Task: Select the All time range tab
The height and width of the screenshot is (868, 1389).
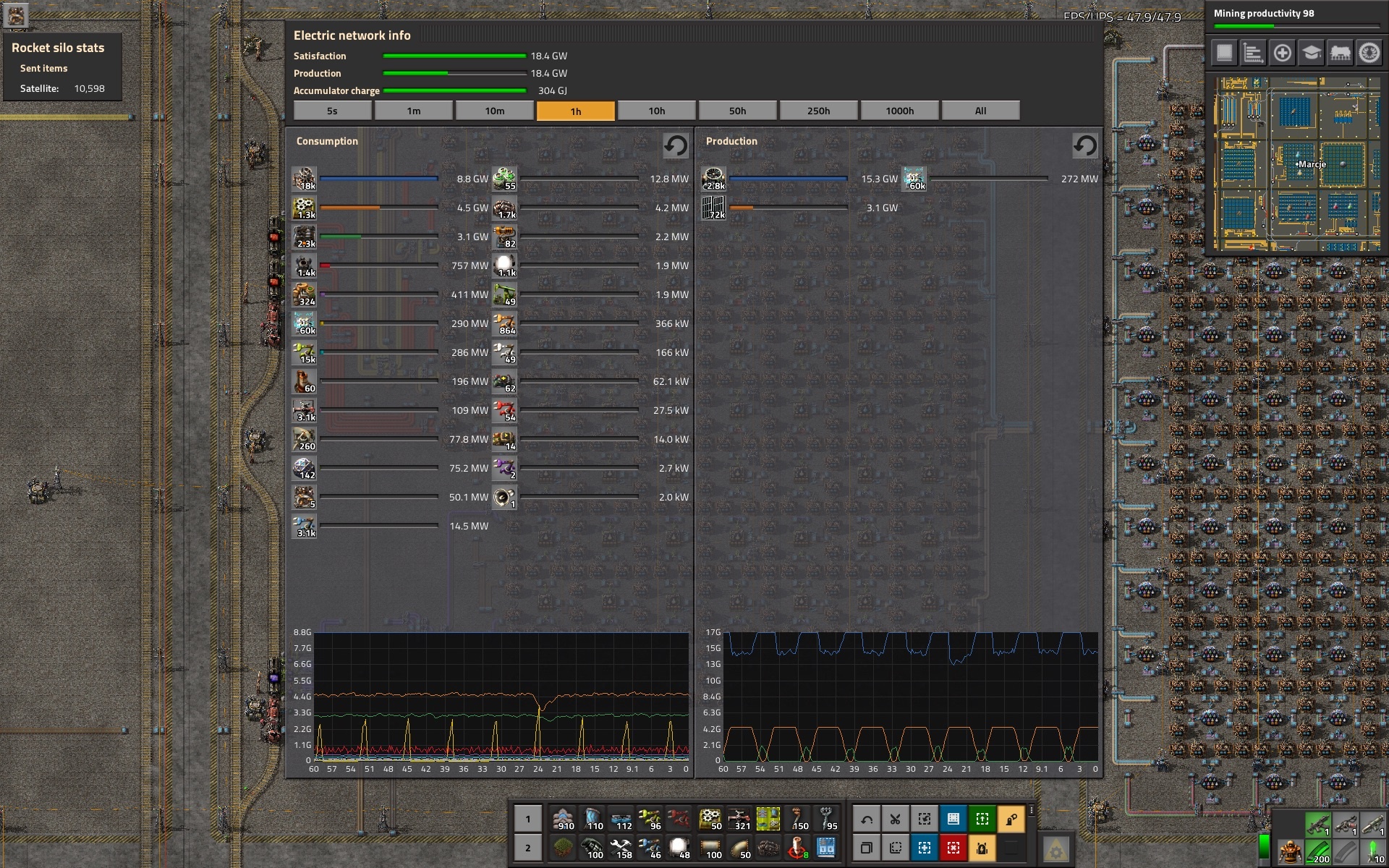Action: coord(980,111)
